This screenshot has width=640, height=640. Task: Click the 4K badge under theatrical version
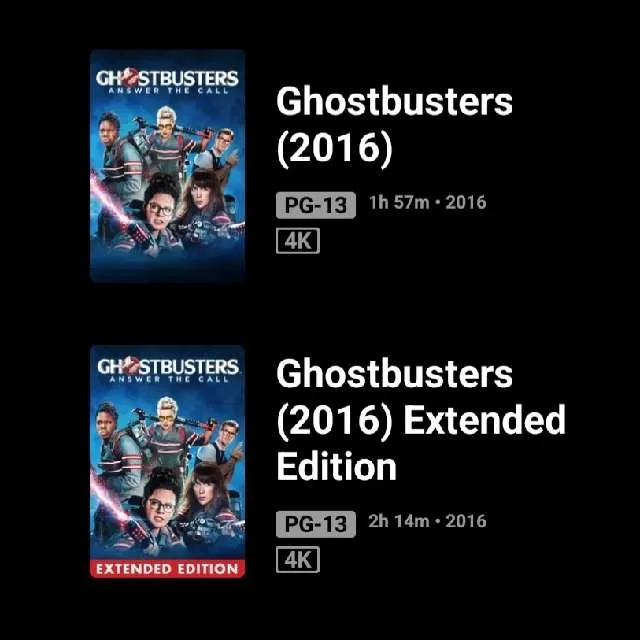pyautogui.click(x=298, y=241)
